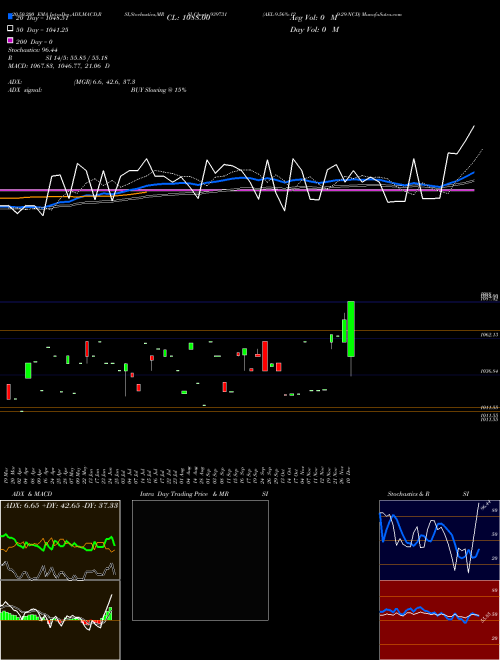Click the 'Avg Vol: 0 M' text

click(x=314, y=18)
